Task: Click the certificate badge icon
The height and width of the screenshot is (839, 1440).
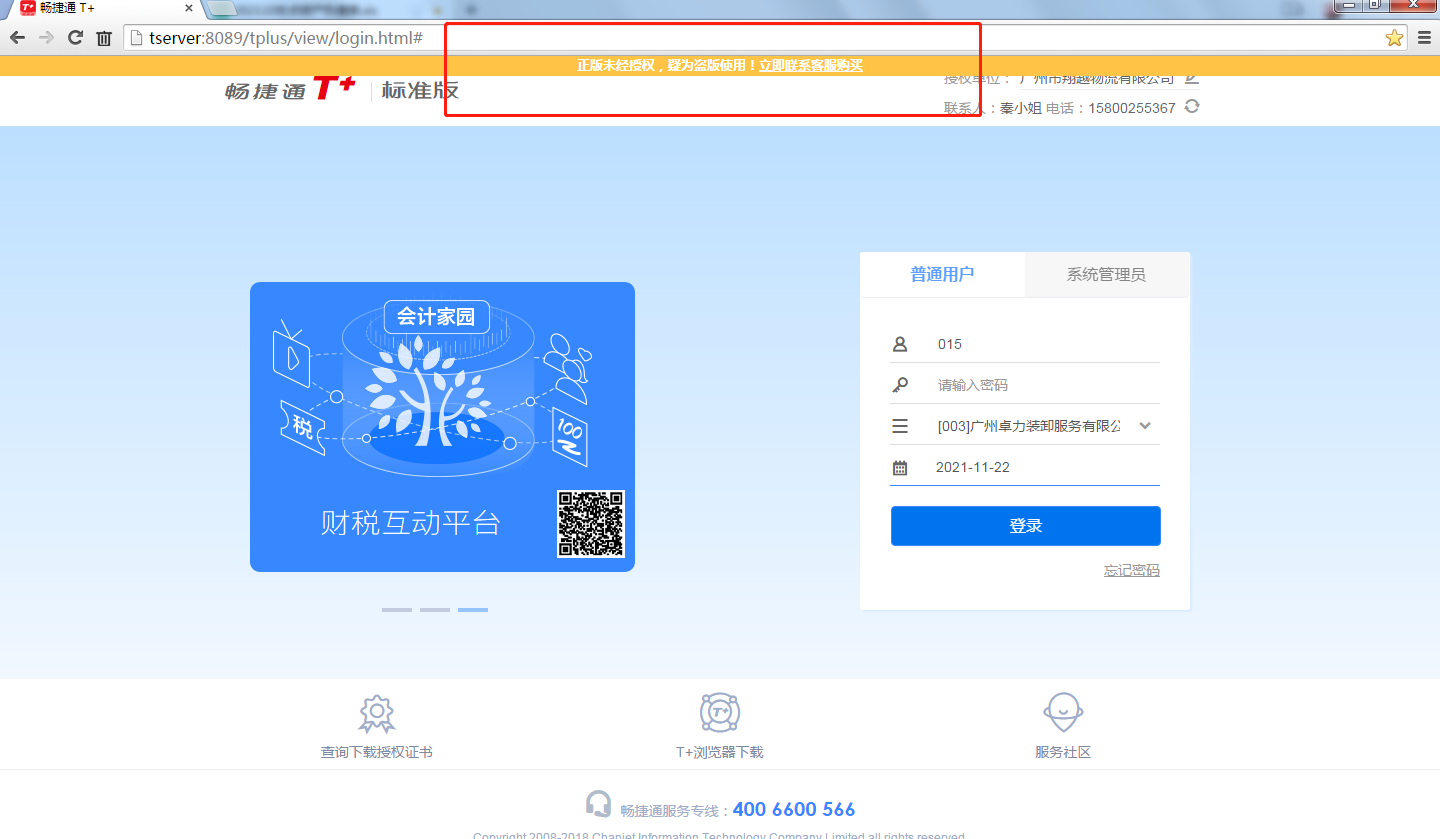Action: coord(377,713)
